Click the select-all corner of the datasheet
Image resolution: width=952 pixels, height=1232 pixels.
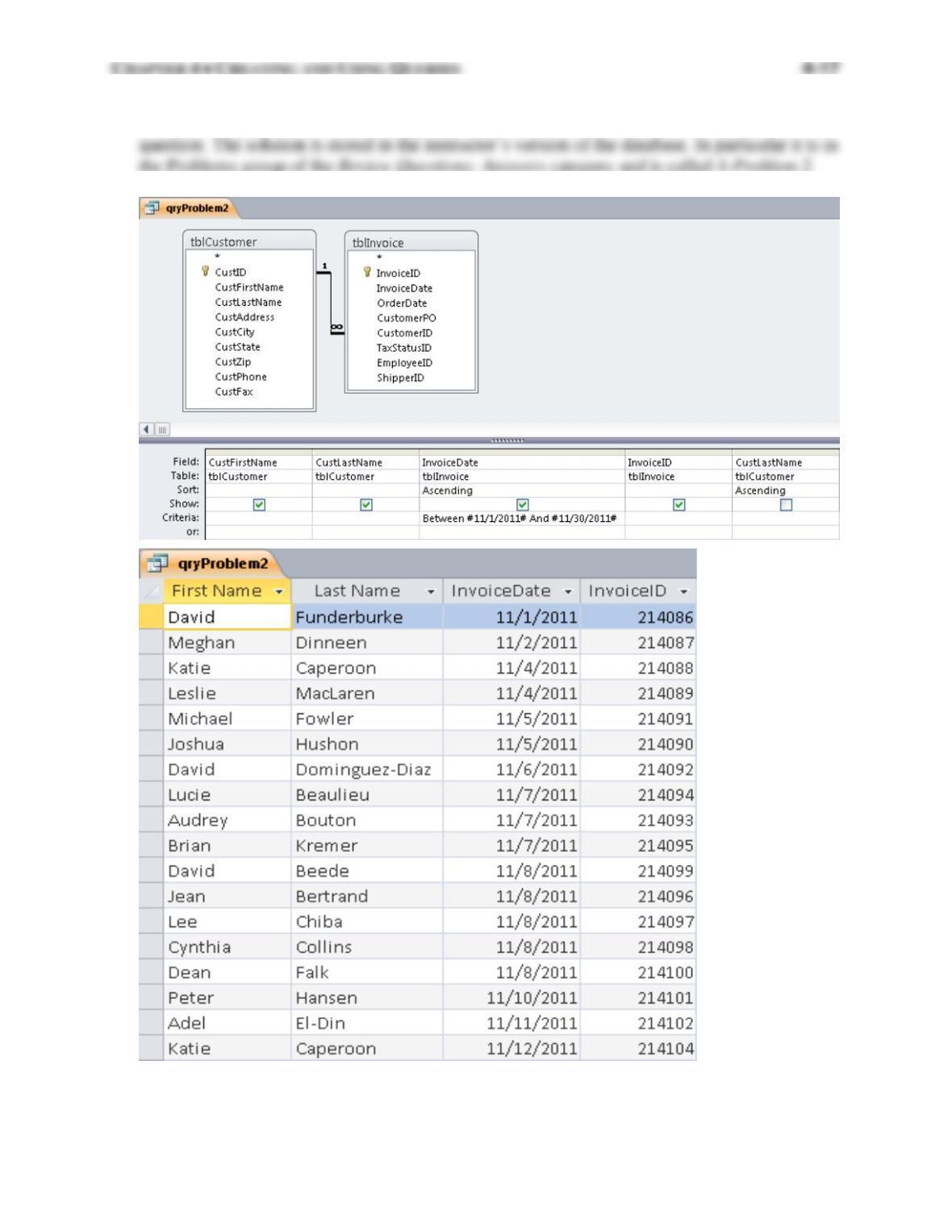click(x=151, y=591)
